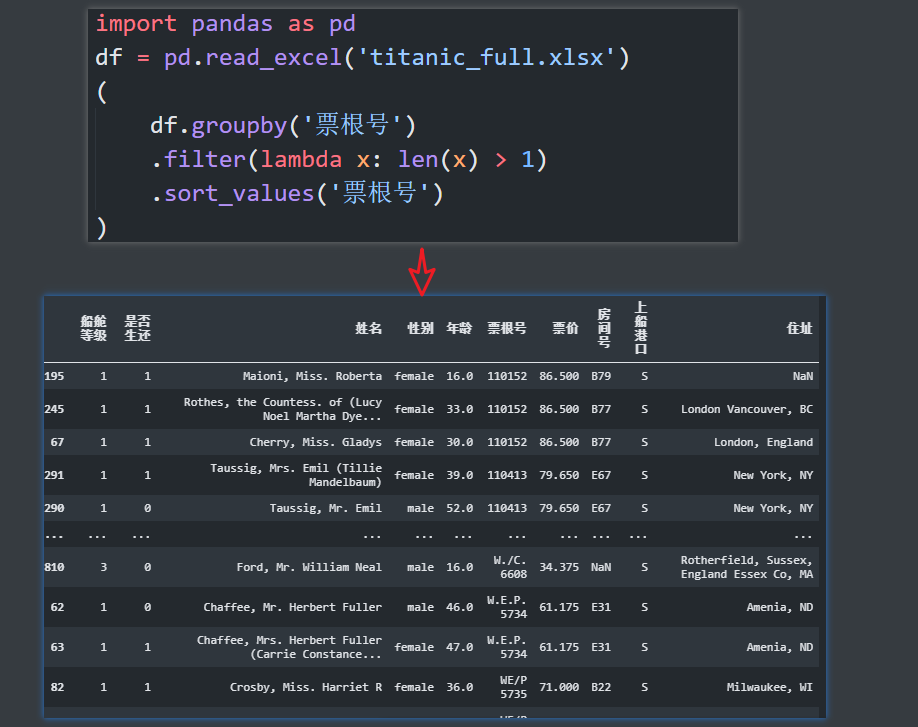Click cabin value B79
Image resolution: width=918 pixels, height=727 pixels.
point(601,376)
